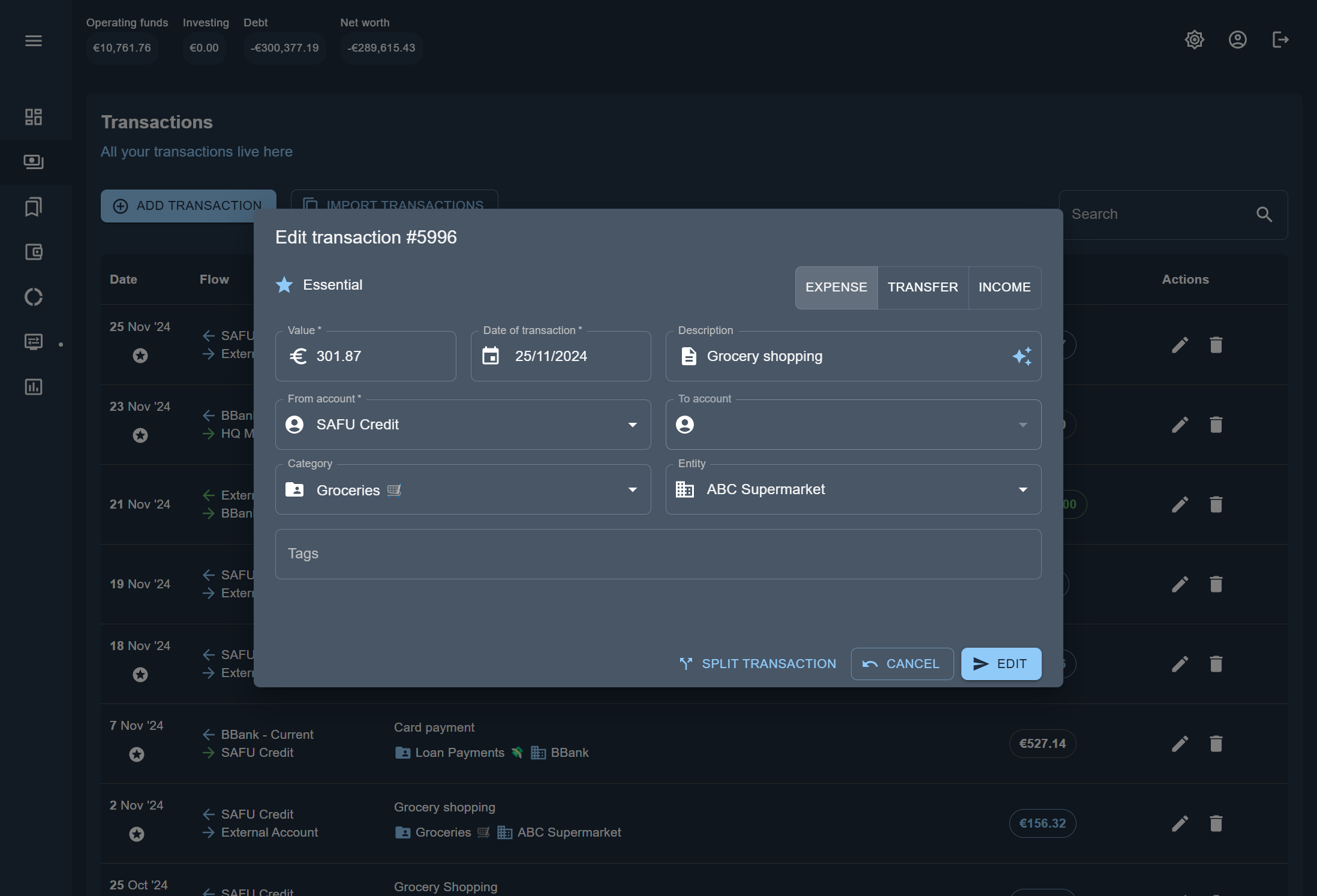Expand the Entity ABC Supermarket dropdown
Screen dimensions: 1317x896
tap(1023, 489)
